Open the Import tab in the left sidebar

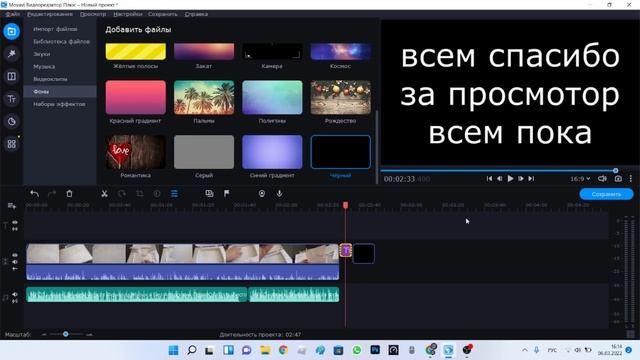11,31
